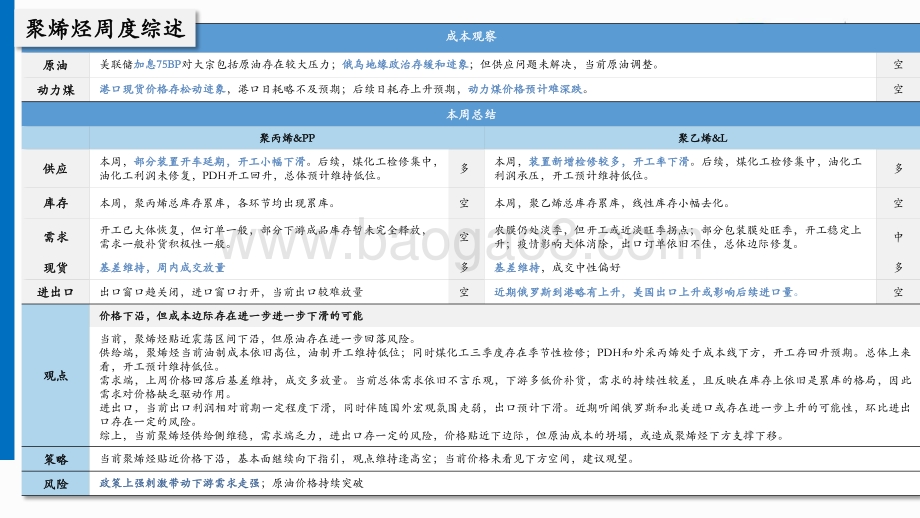Click the 聚丙烯&PP column header
920x518 pixels.
click(x=288, y=138)
